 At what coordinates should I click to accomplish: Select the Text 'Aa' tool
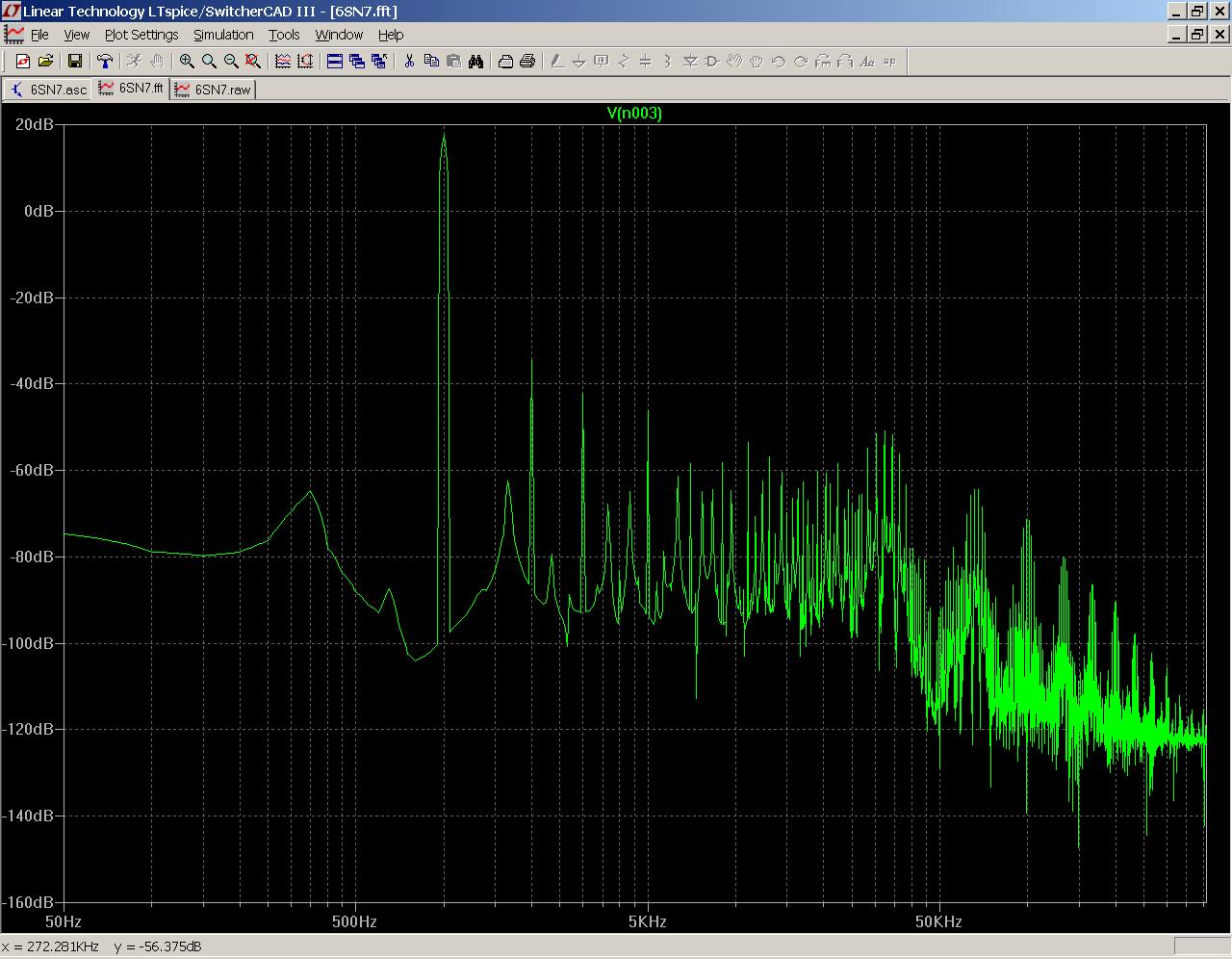pos(867,62)
